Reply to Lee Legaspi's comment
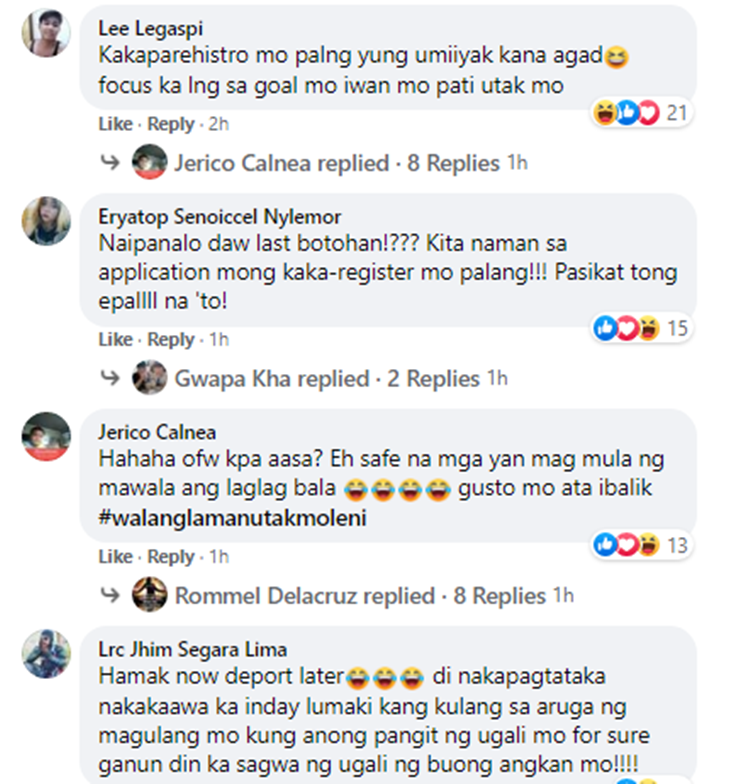The image size is (750, 784). 170,124
